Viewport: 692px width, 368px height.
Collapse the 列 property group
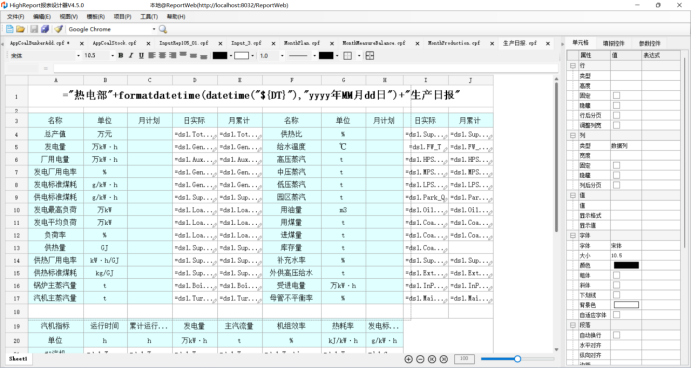[x=572, y=135]
